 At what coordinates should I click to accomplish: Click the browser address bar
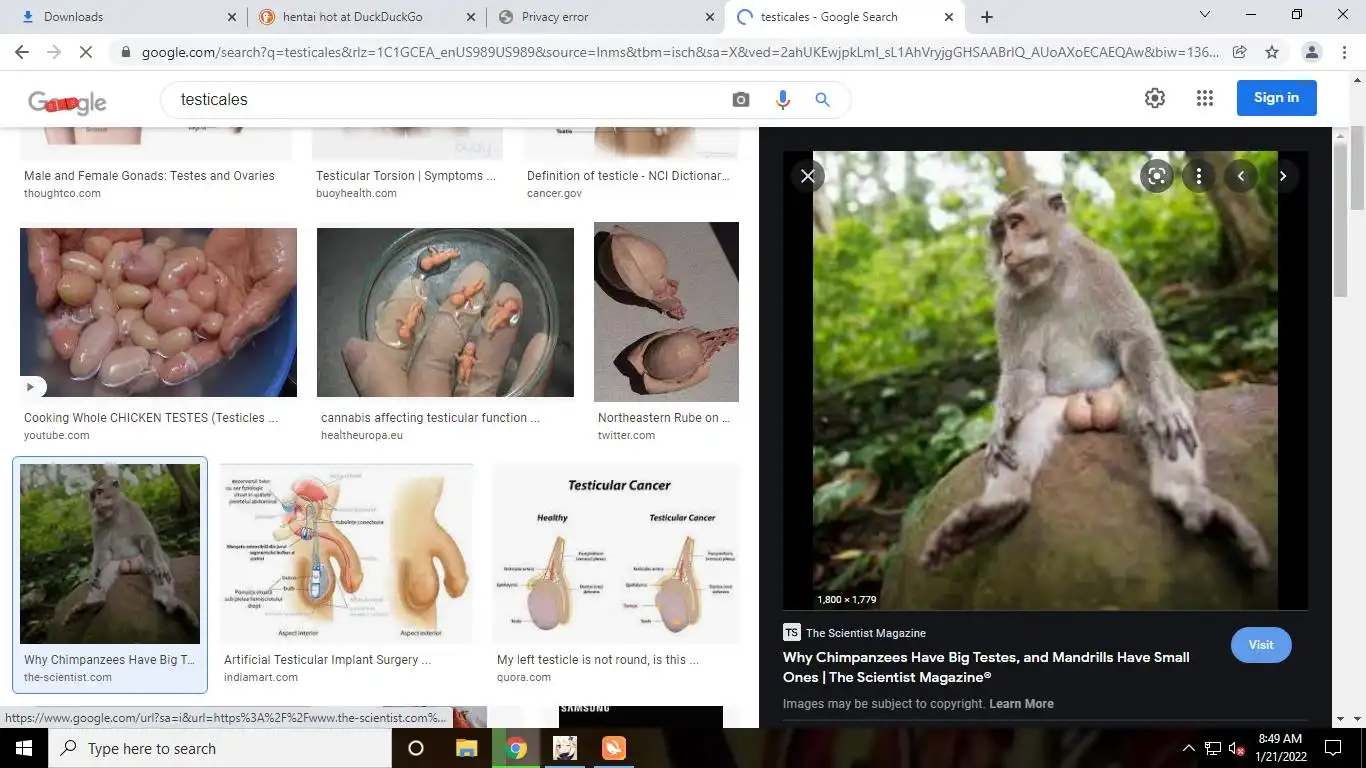(680, 52)
